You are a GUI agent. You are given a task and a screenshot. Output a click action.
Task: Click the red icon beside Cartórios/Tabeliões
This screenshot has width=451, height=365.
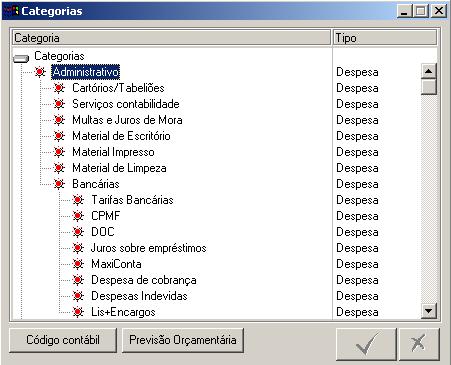59,88
